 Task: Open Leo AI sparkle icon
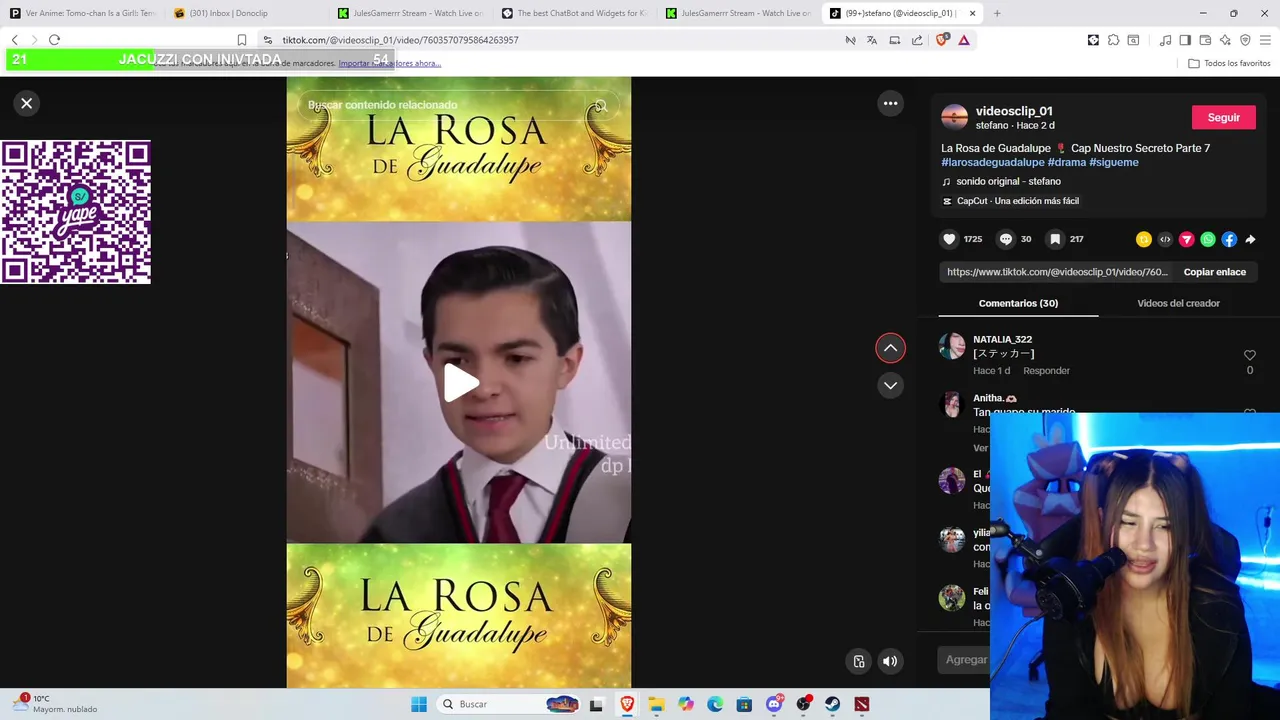pos(1225,40)
